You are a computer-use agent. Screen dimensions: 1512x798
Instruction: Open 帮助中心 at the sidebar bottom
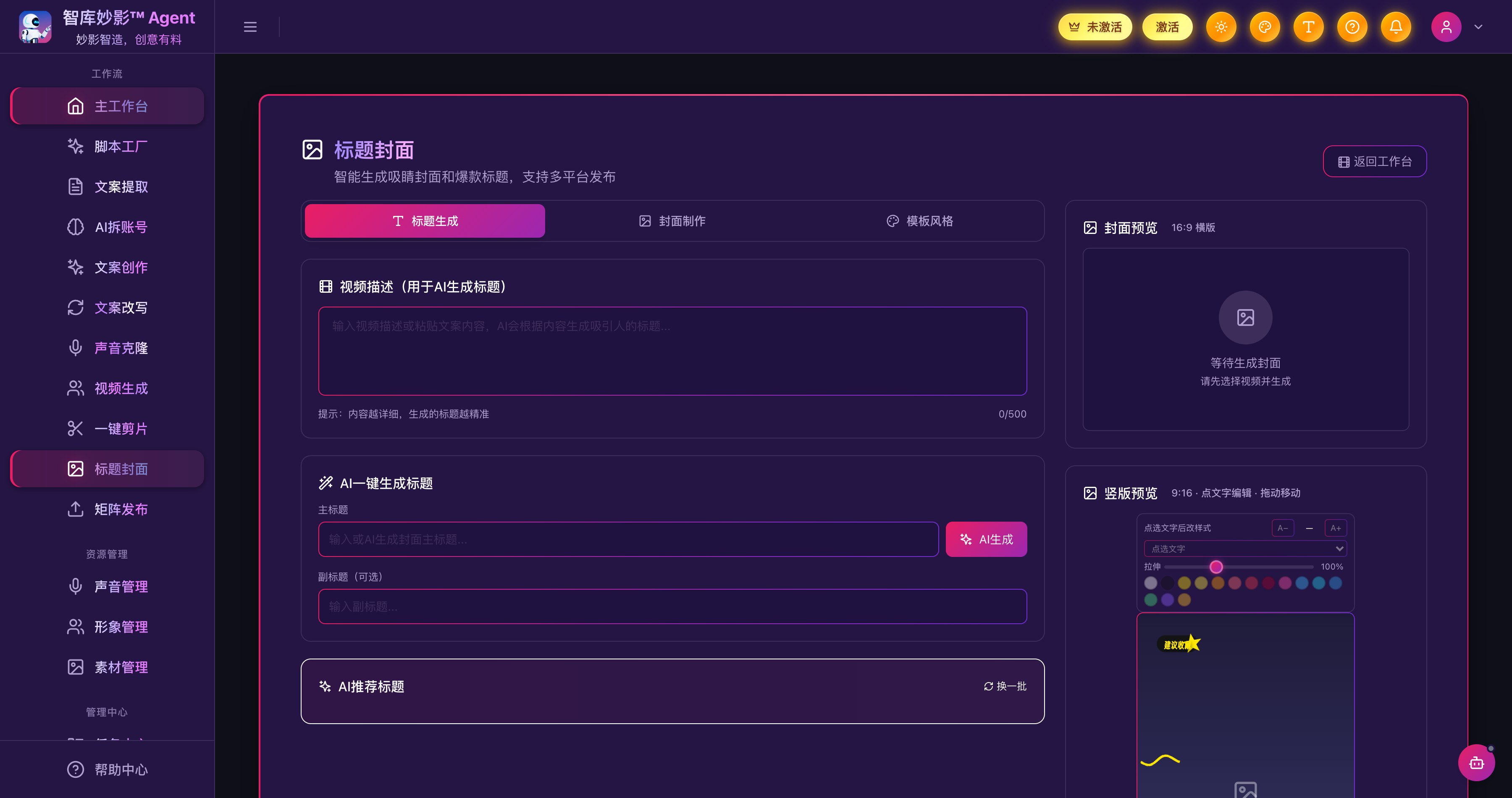108,769
